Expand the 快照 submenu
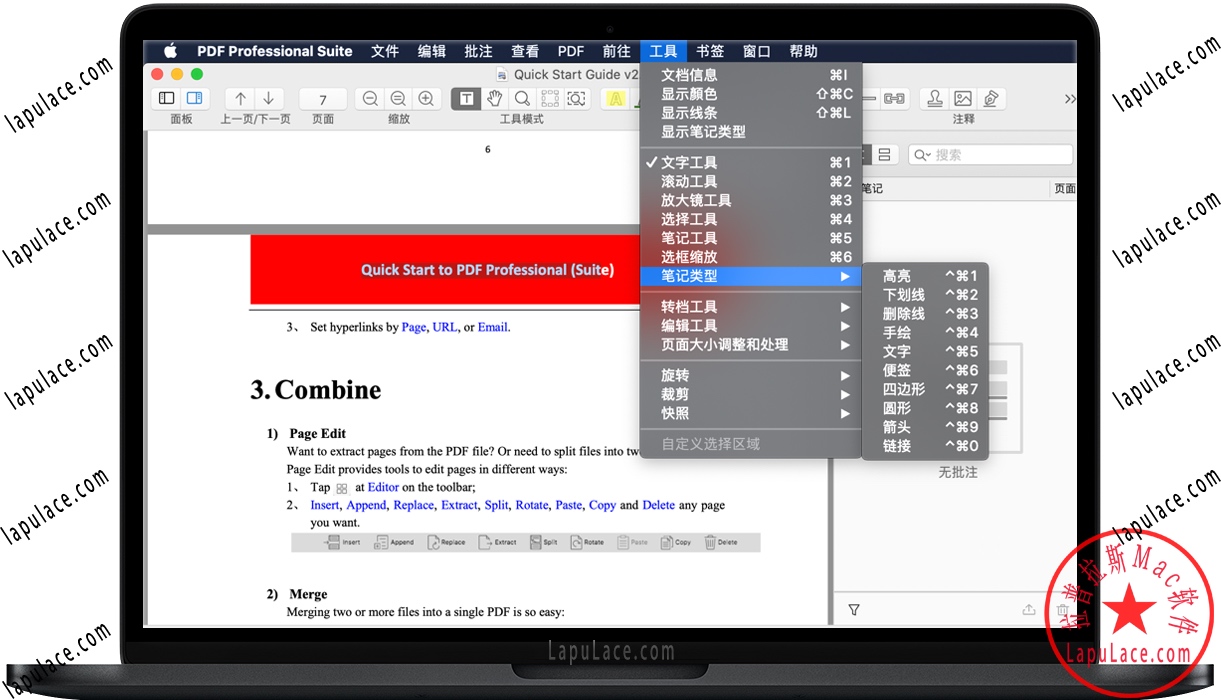This screenshot has height=700, width=1221. [x=751, y=414]
